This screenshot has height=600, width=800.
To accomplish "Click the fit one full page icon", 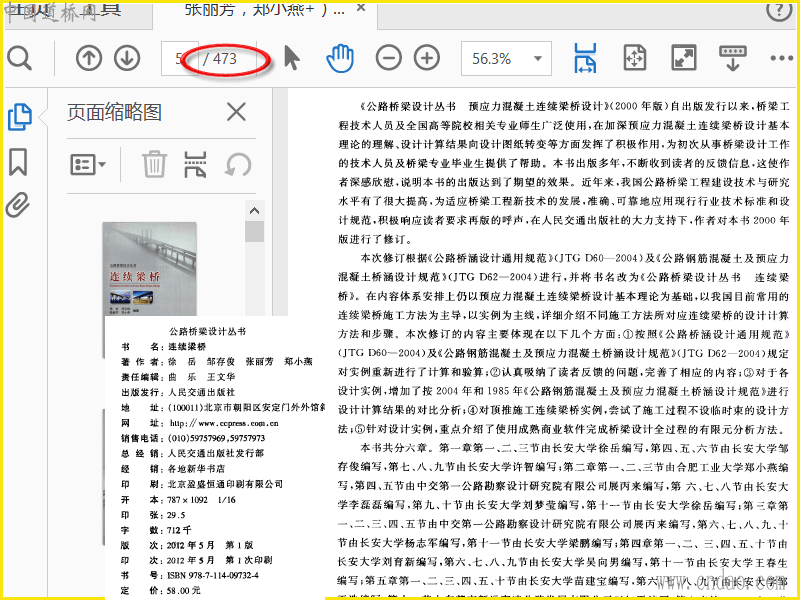I will point(635,58).
